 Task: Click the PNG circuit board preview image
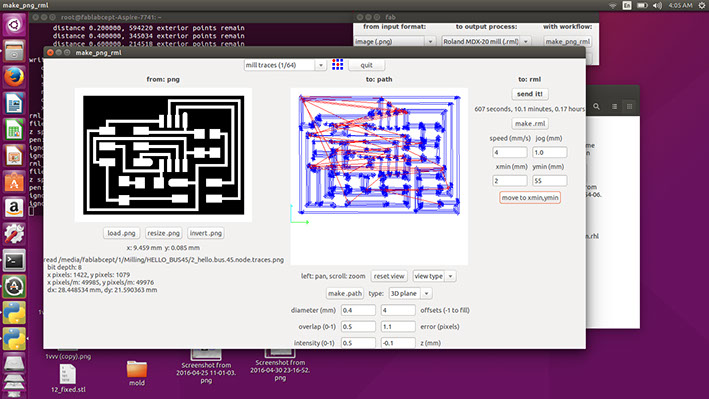(163, 155)
